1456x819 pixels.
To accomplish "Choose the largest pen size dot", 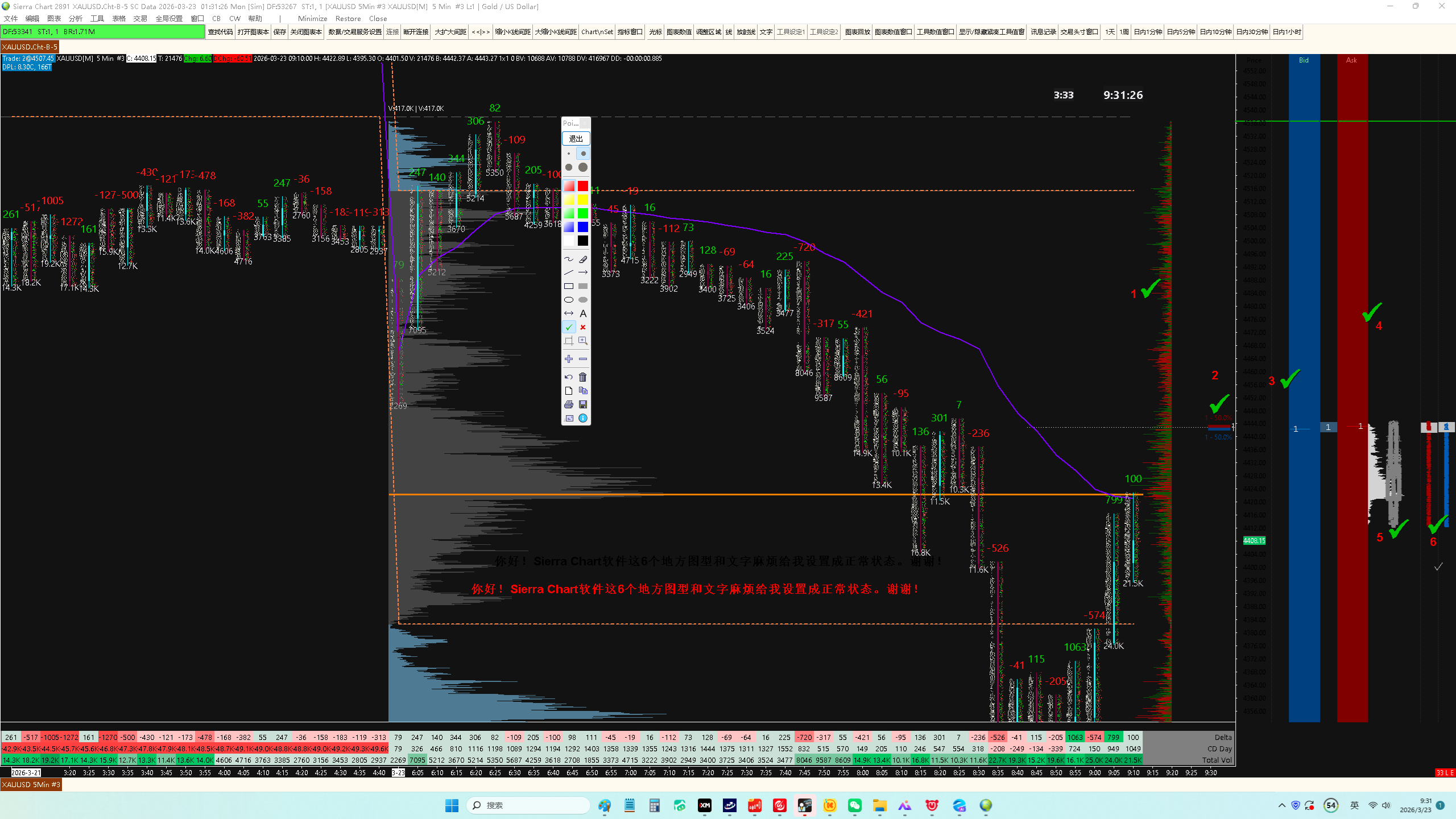I will 583,167.
